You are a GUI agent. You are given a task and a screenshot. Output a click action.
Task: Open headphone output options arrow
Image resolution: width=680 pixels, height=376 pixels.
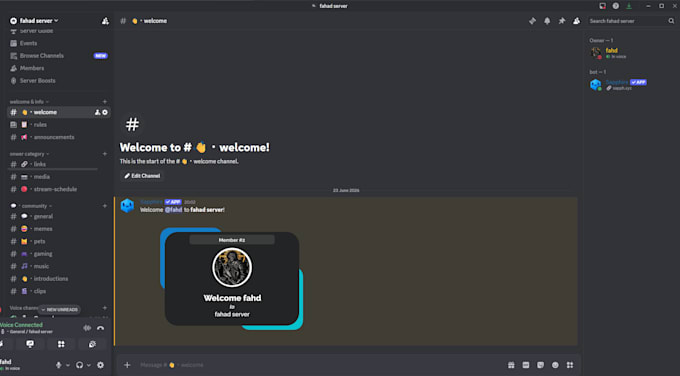pyautogui.click(x=88, y=365)
